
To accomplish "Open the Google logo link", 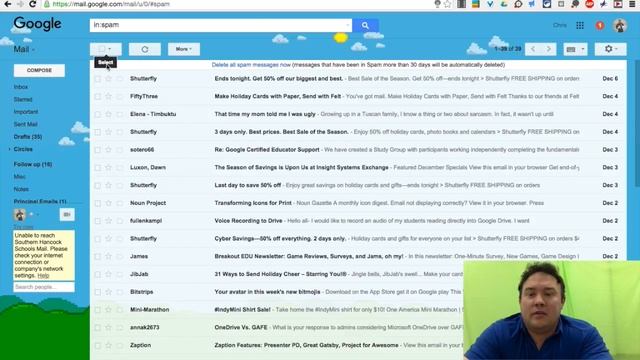I will pos(37,24).
